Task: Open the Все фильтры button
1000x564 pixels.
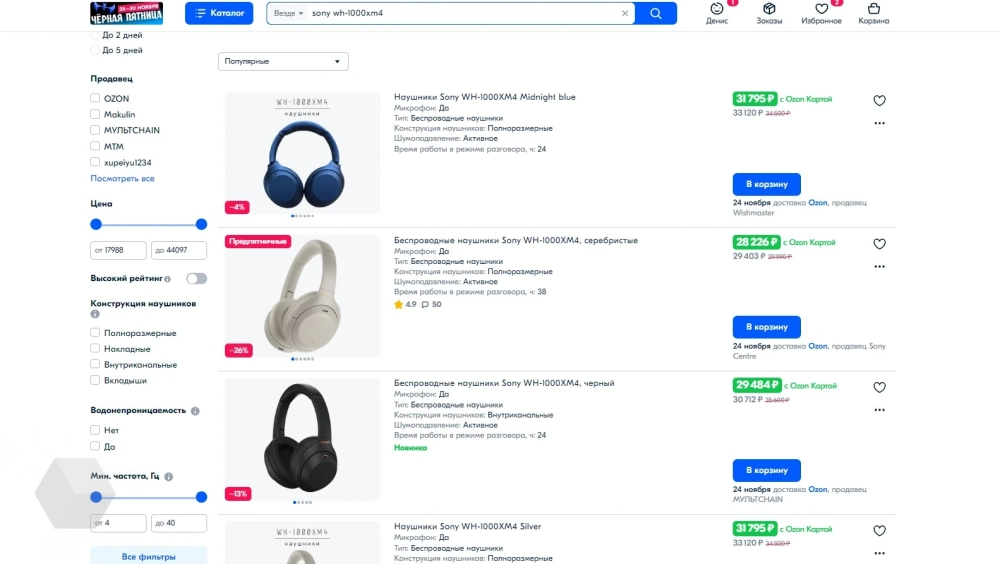Action: (x=148, y=556)
